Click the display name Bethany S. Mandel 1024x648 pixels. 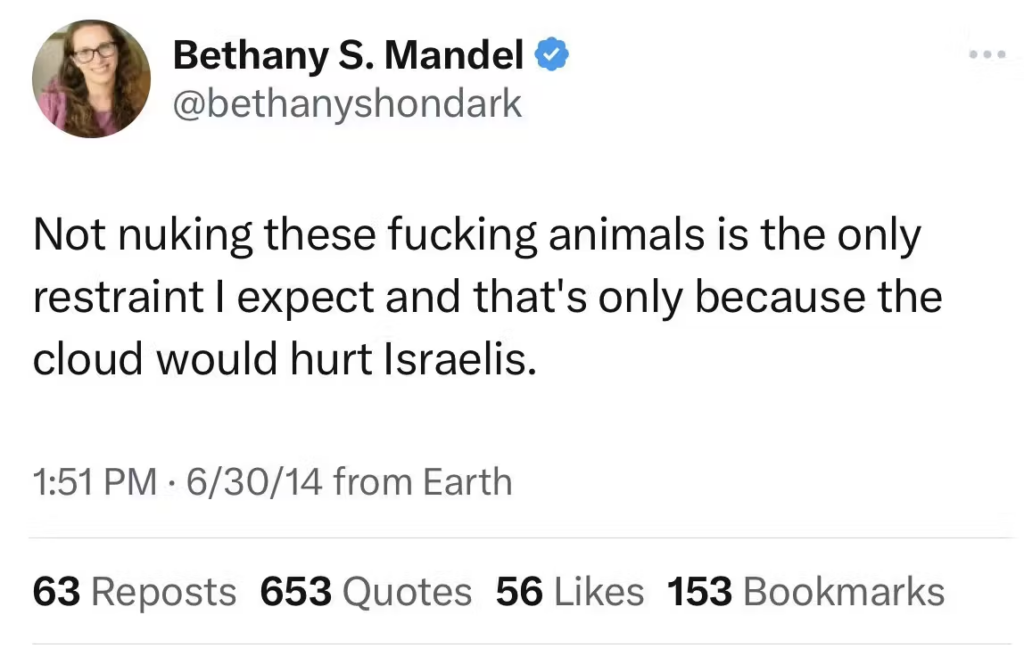pos(348,57)
